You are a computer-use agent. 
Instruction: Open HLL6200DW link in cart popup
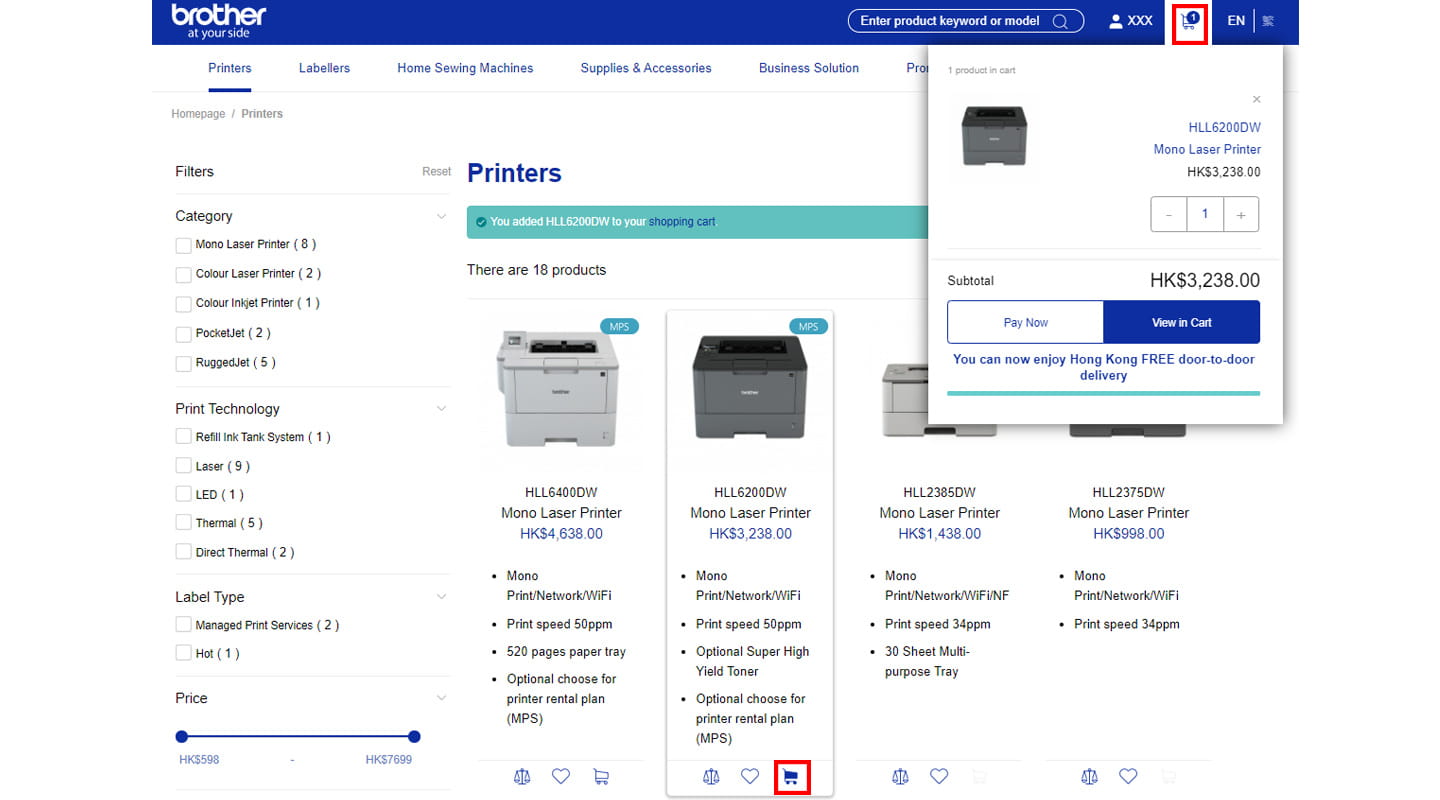(1224, 128)
